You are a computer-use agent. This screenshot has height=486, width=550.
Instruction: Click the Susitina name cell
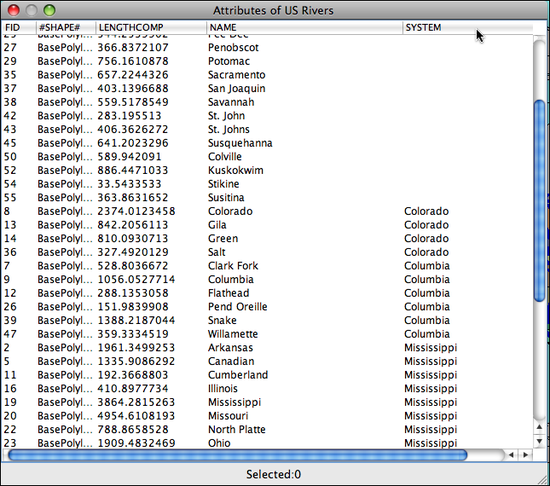[x=226, y=198]
